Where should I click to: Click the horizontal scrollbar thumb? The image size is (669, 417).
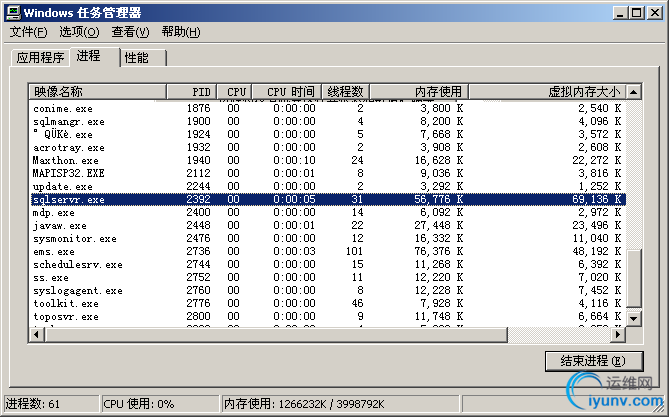coord(276,335)
